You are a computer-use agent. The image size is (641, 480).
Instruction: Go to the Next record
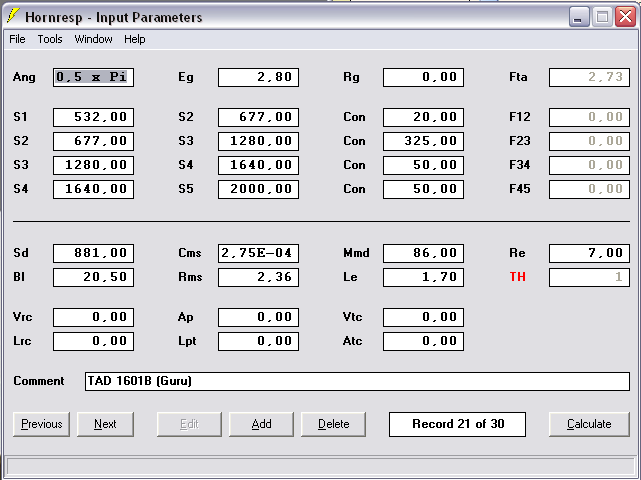pos(105,424)
